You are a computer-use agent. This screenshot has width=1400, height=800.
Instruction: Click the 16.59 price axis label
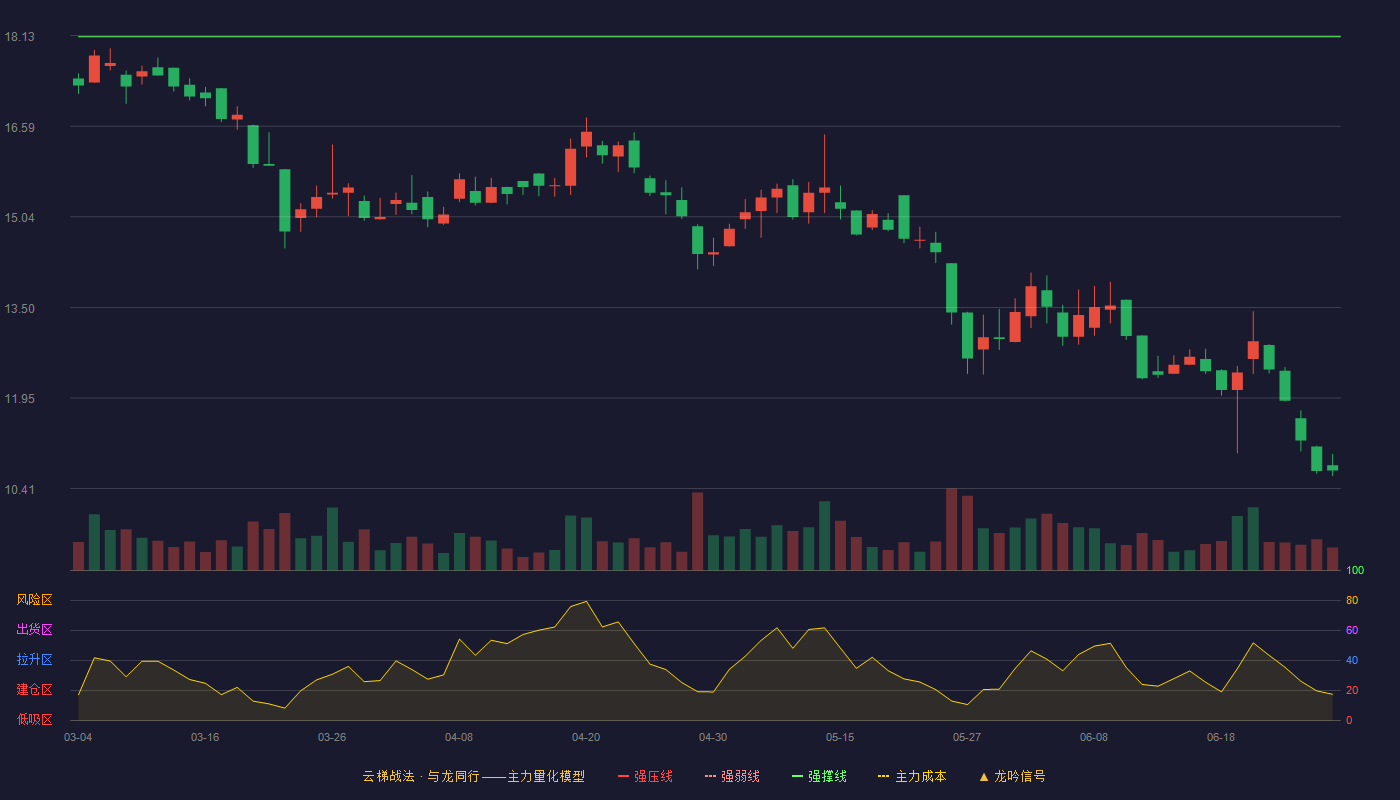pos(20,127)
